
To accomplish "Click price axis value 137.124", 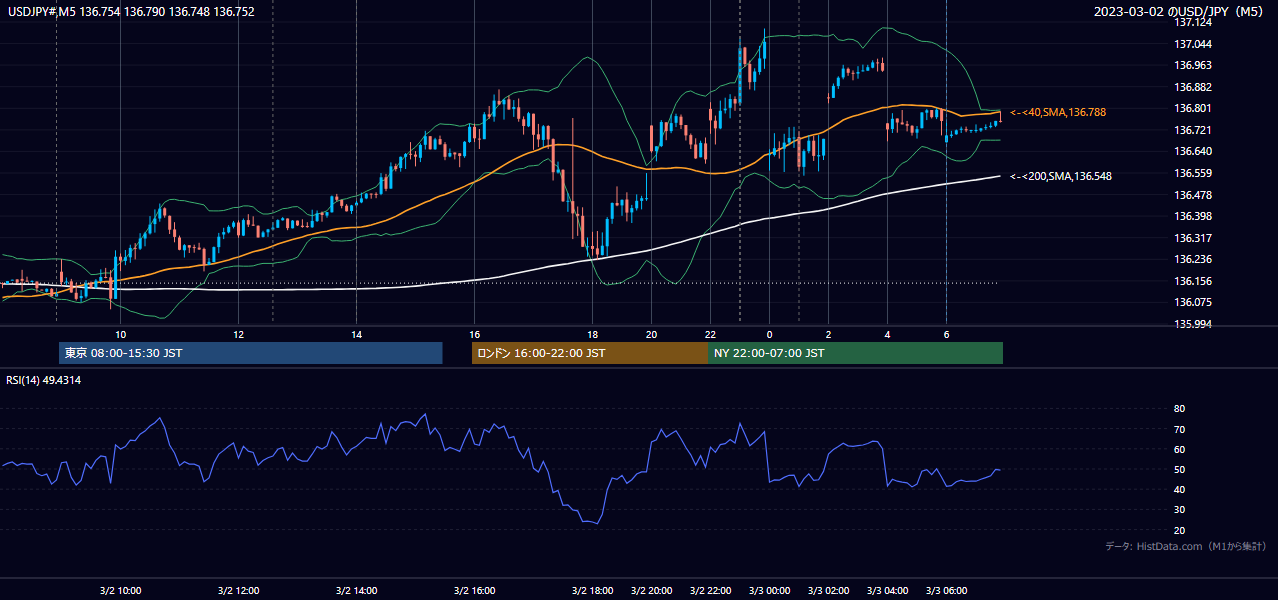I will (1193, 22).
